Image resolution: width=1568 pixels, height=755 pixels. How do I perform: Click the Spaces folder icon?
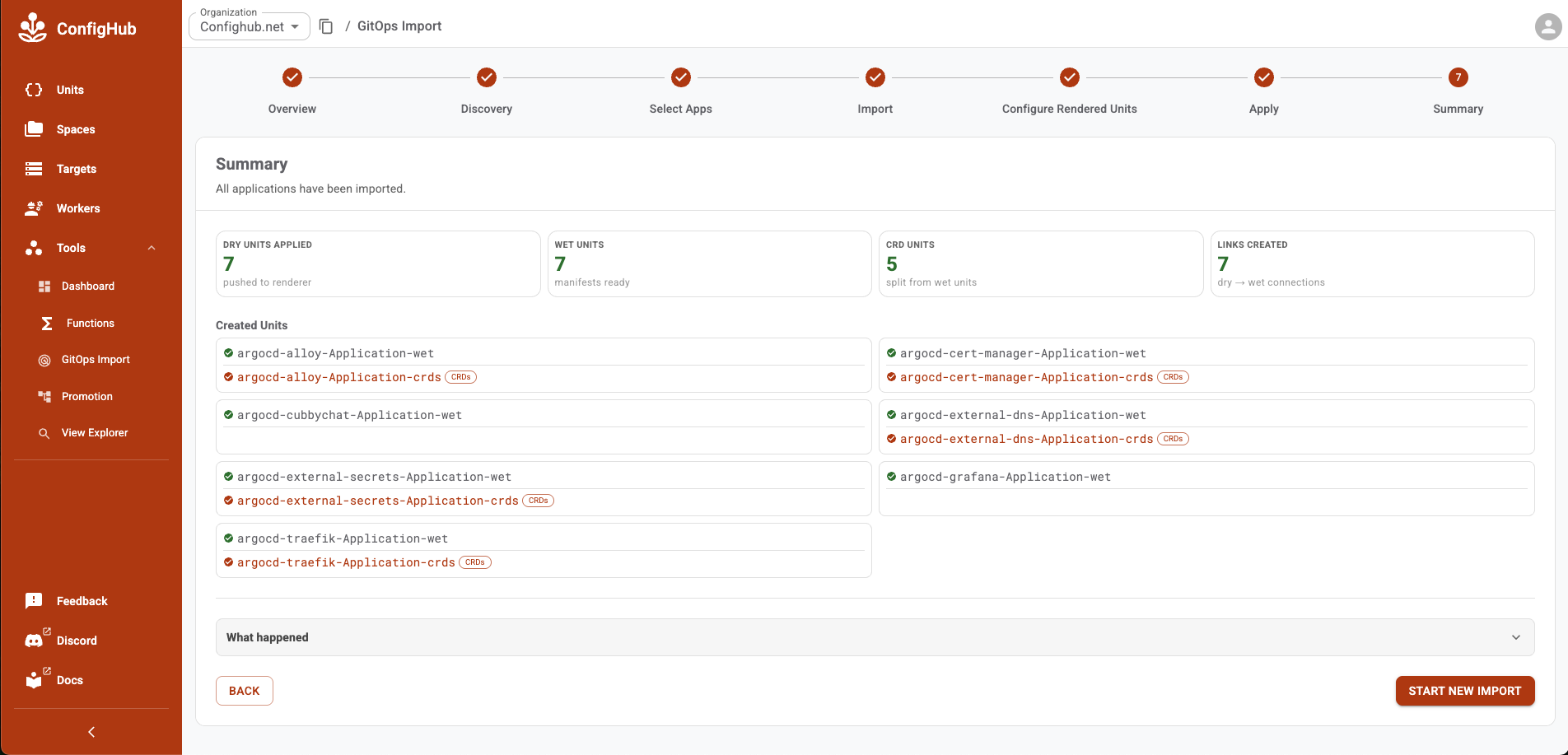tap(34, 129)
